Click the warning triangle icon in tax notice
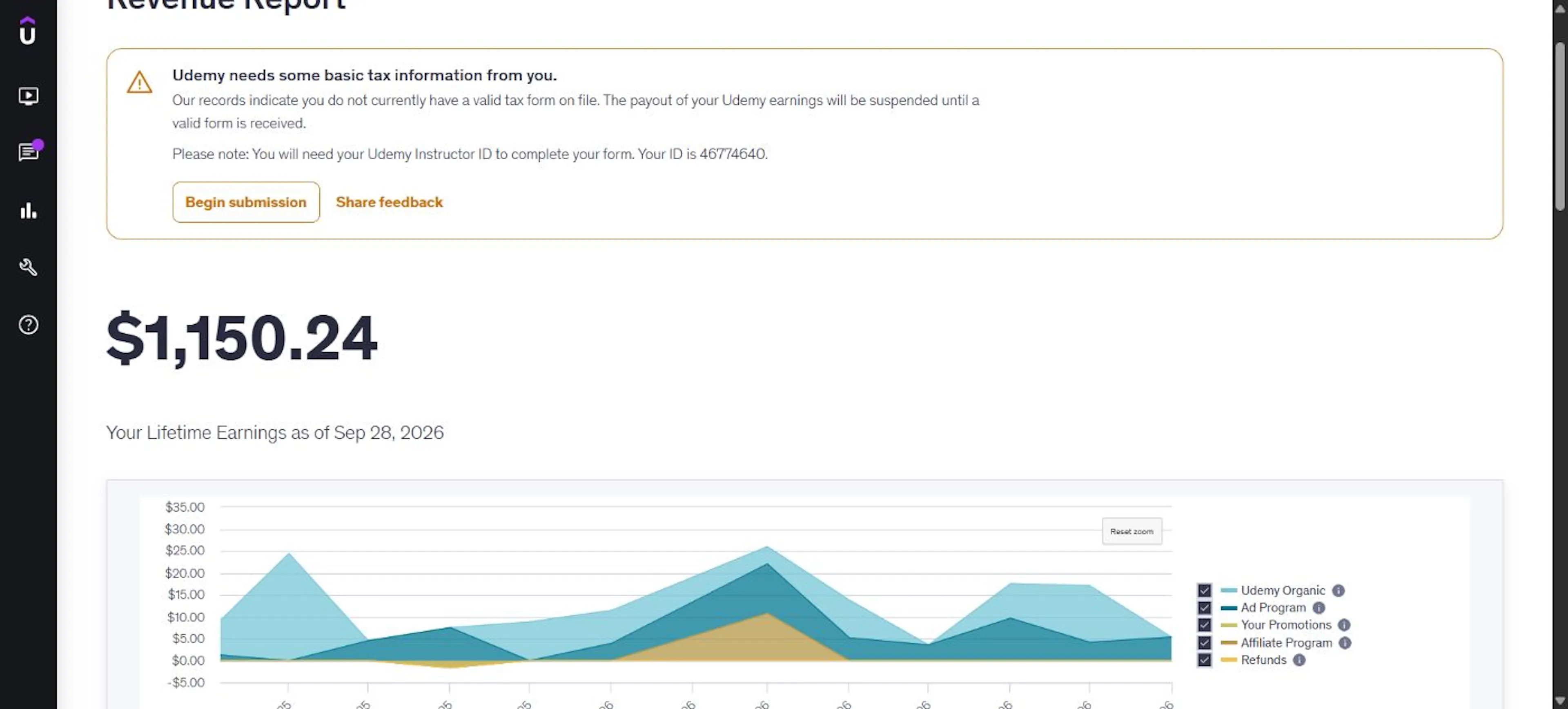The image size is (1568, 709). click(x=139, y=82)
